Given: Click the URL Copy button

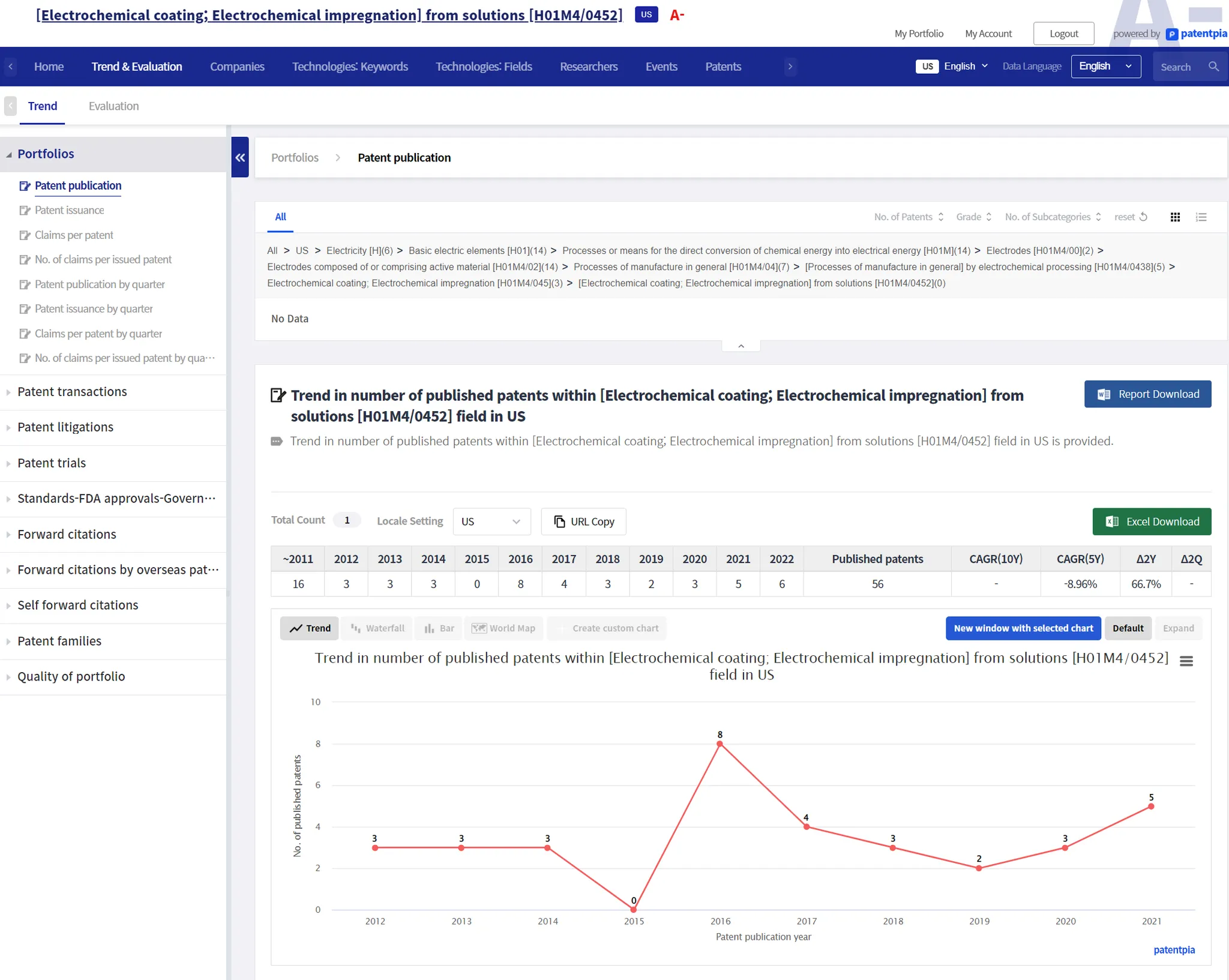Looking at the screenshot, I should pyautogui.click(x=583, y=522).
